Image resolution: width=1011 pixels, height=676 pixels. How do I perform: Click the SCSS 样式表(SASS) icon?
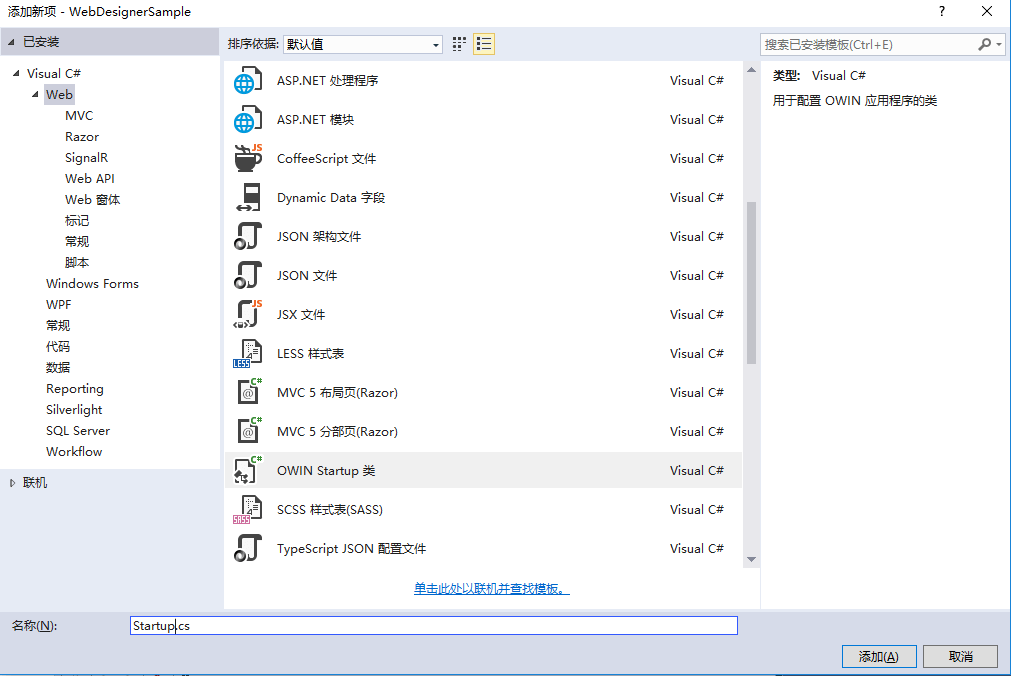pyautogui.click(x=248, y=510)
